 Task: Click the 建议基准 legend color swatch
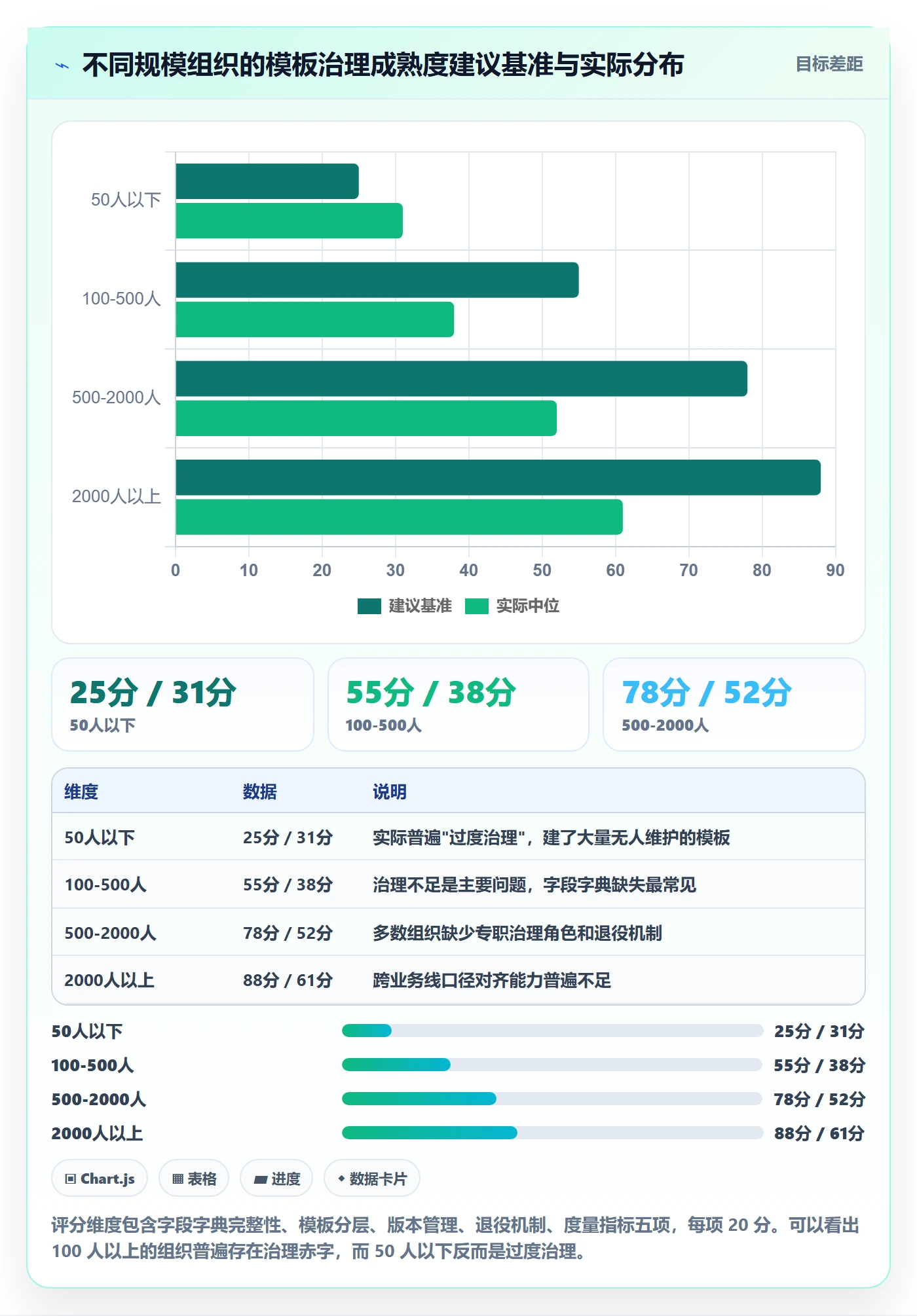(369, 606)
